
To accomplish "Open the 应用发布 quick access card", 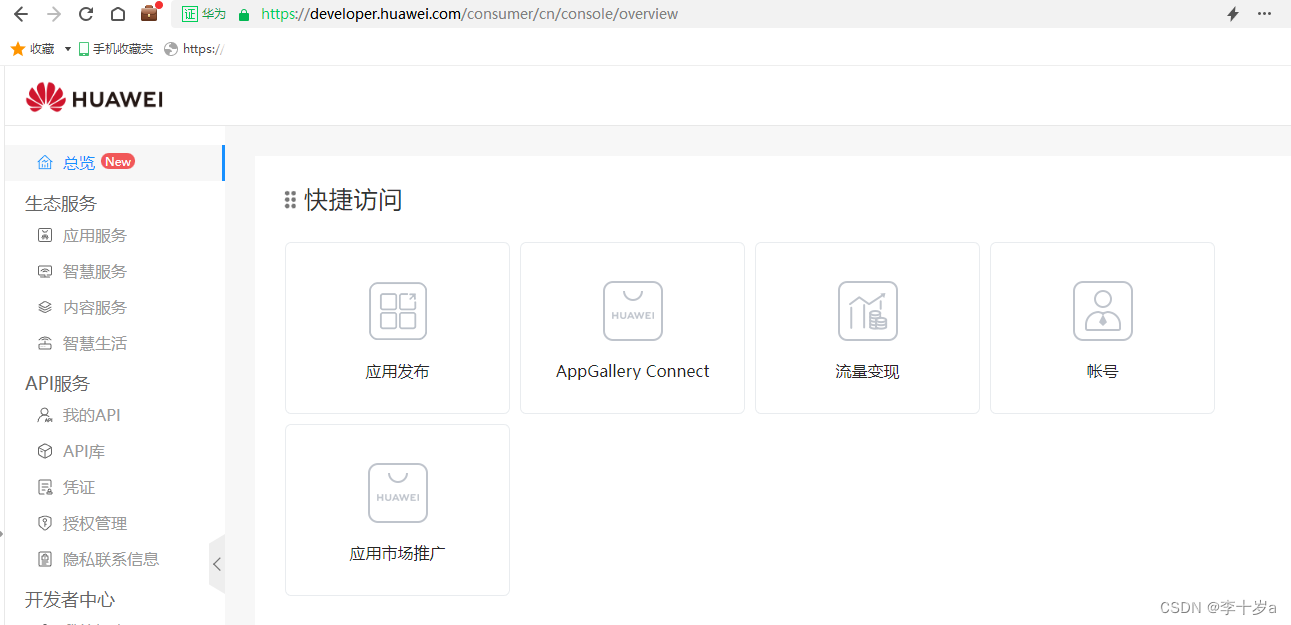I will point(397,328).
